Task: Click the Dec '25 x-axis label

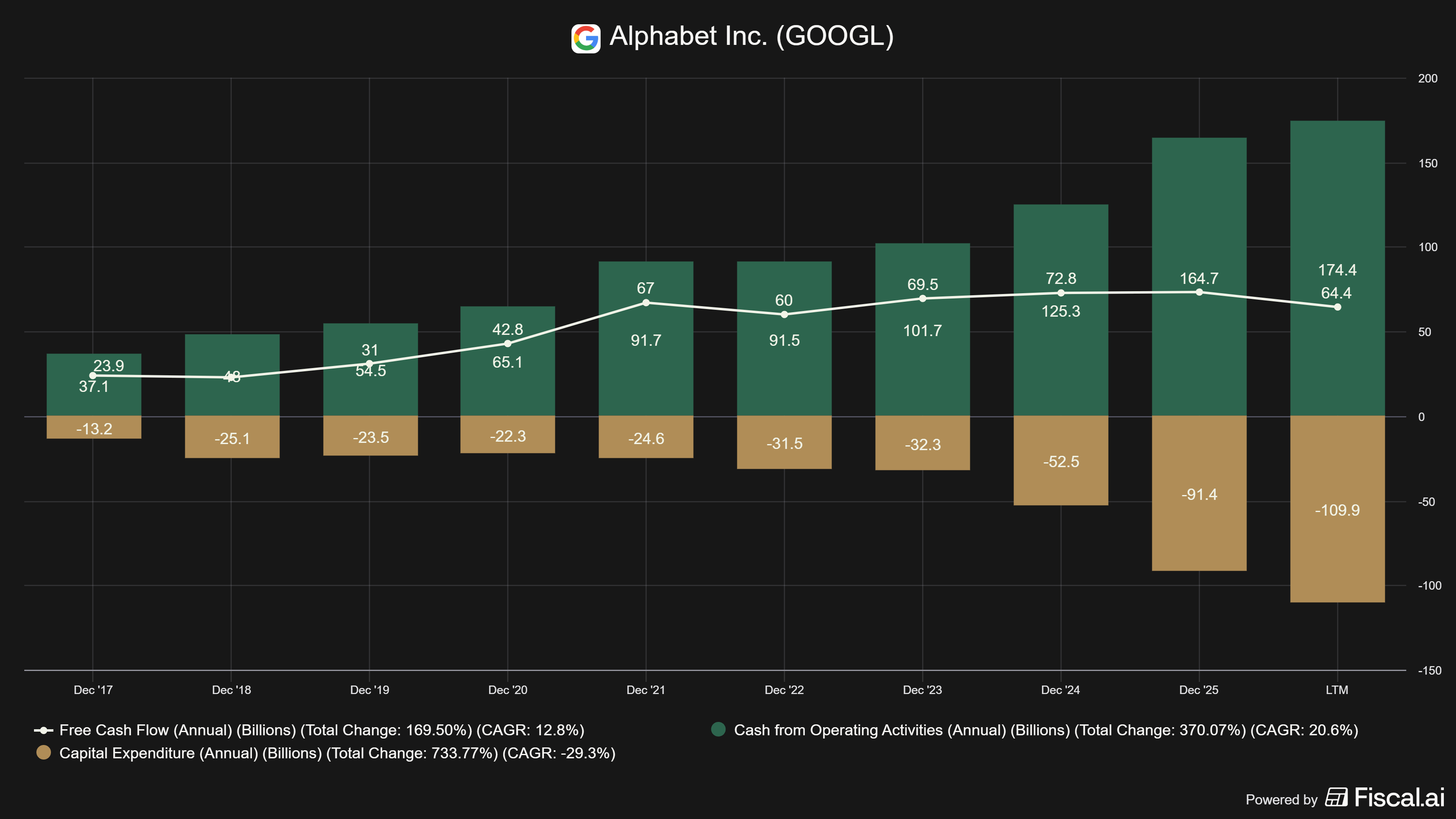Action: coord(1199,690)
